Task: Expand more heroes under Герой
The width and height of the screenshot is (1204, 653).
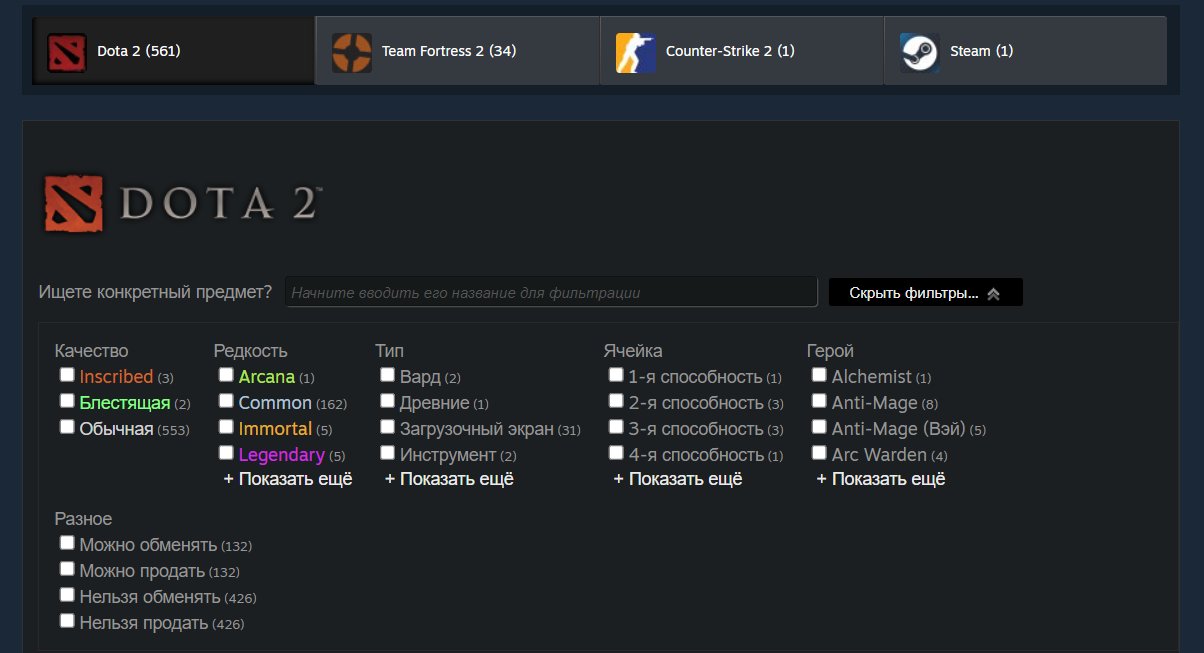Action: tap(881, 479)
